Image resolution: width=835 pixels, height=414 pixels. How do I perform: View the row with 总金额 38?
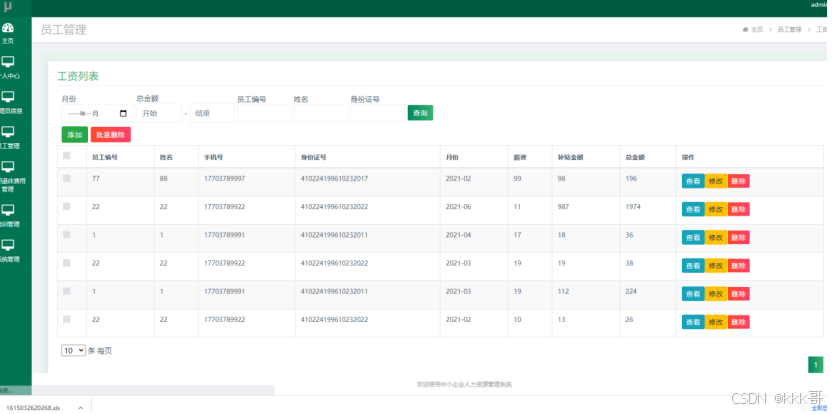(693, 266)
